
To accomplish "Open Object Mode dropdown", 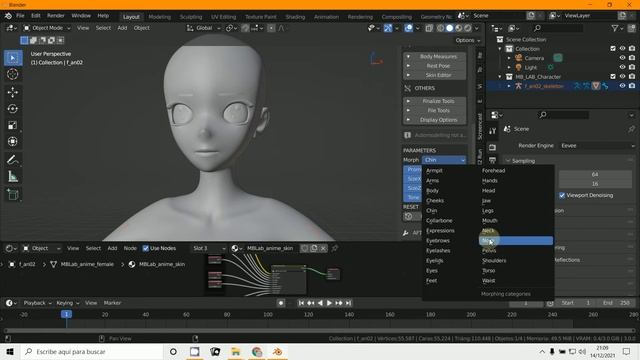I will (x=47, y=28).
